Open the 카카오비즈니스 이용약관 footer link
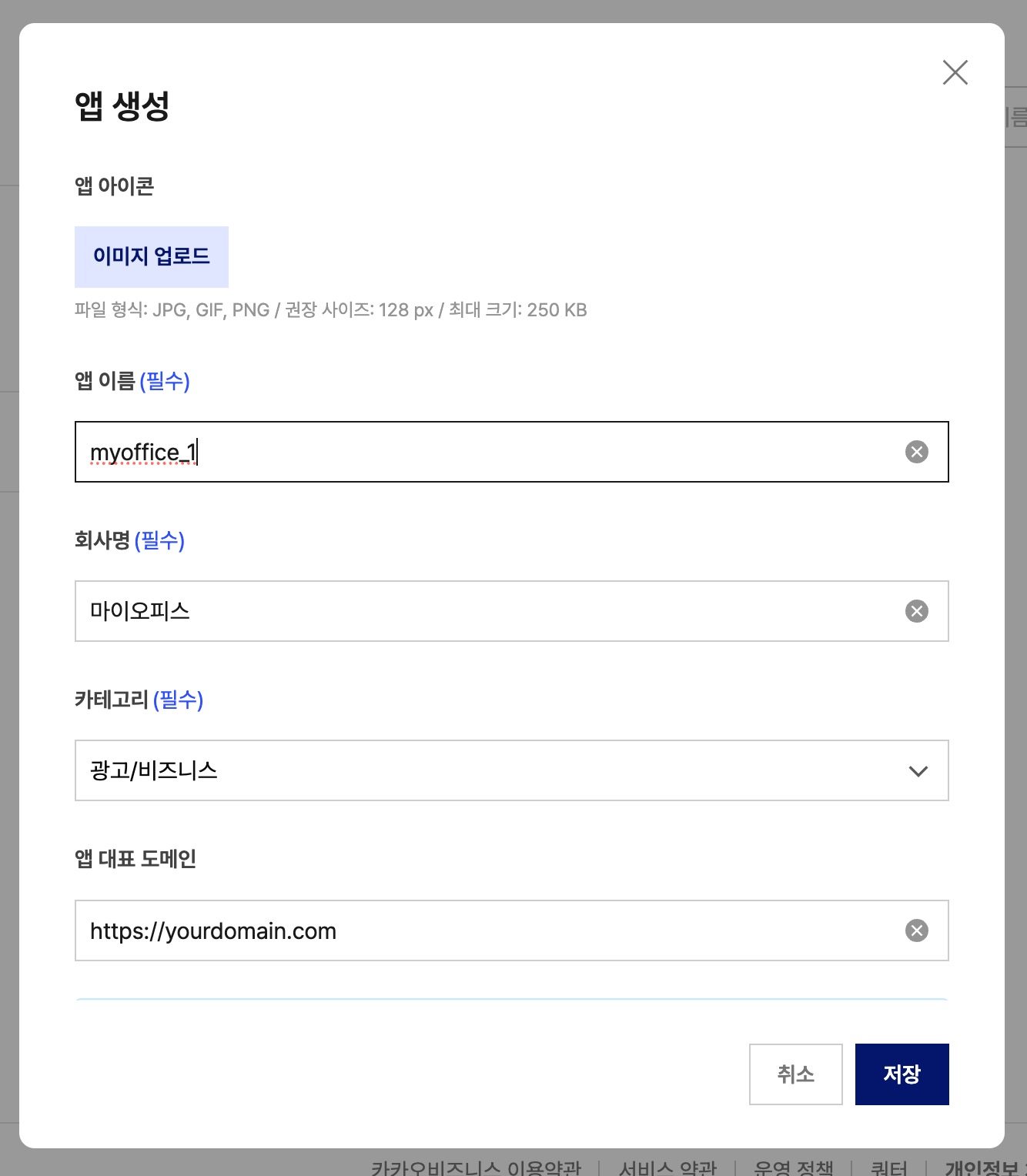 click(x=476, y=1167)
